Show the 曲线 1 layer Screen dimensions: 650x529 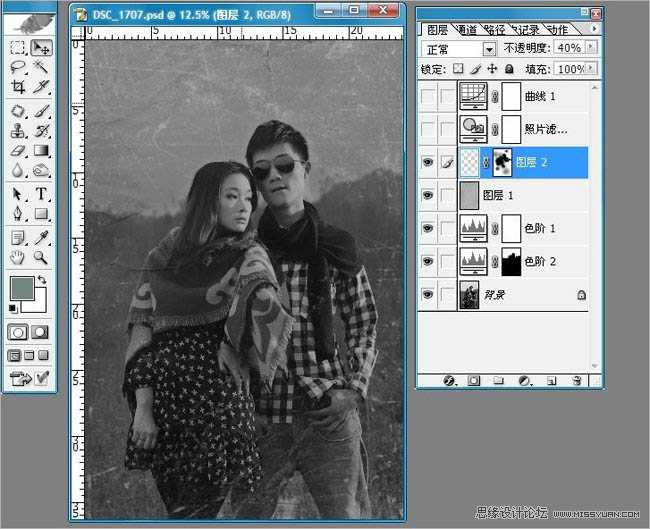[427, 96]
